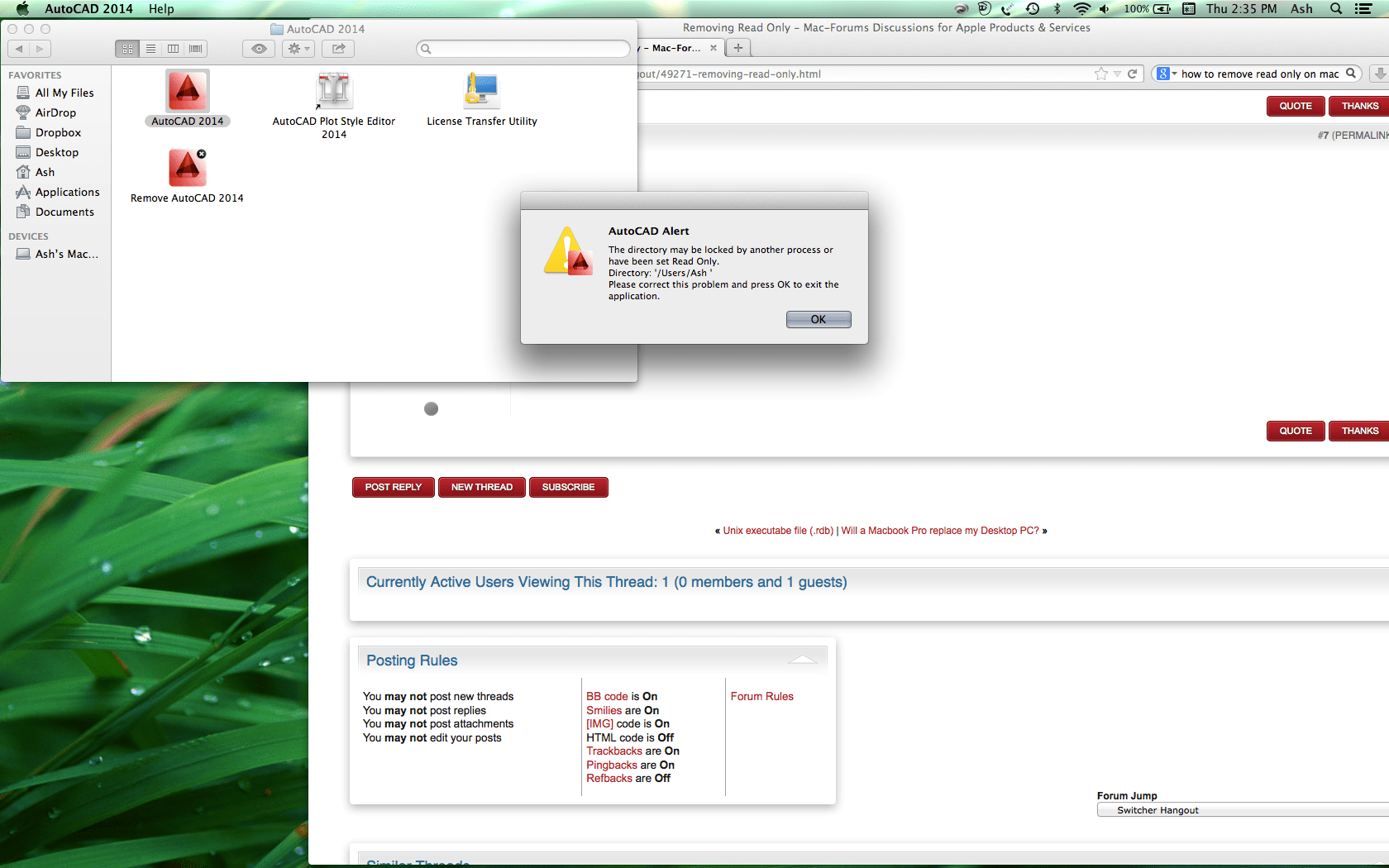This screenshot has height=868, width=1389.
Task: Open the Forum Jump Switcher Hangout dropdown
Action: 1243,810
